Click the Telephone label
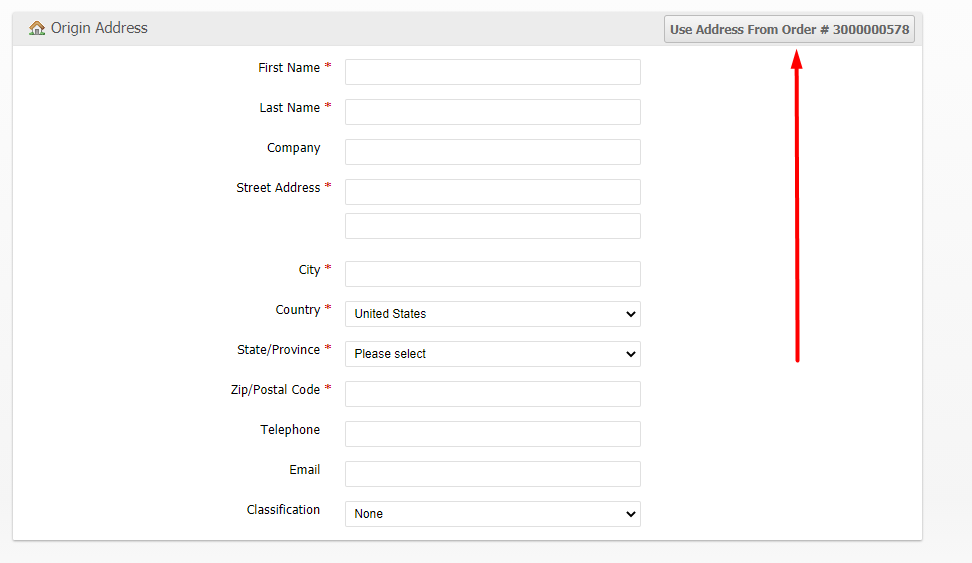The height and width of the screenshot is (563, 972). pyautogui.click(x=290, y=430)
